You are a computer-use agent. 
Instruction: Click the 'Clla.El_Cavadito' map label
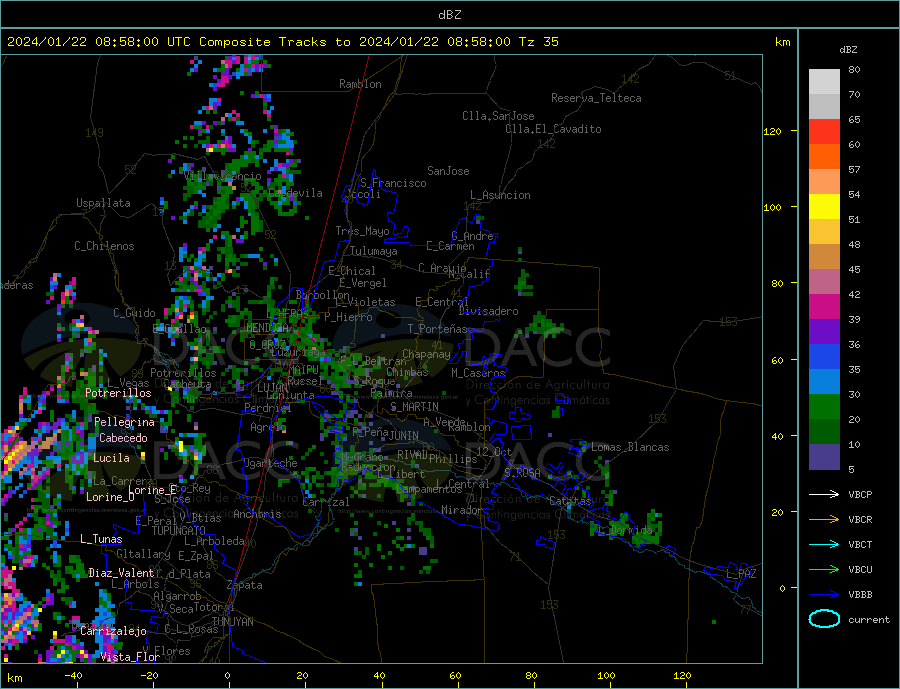[553, 129]
